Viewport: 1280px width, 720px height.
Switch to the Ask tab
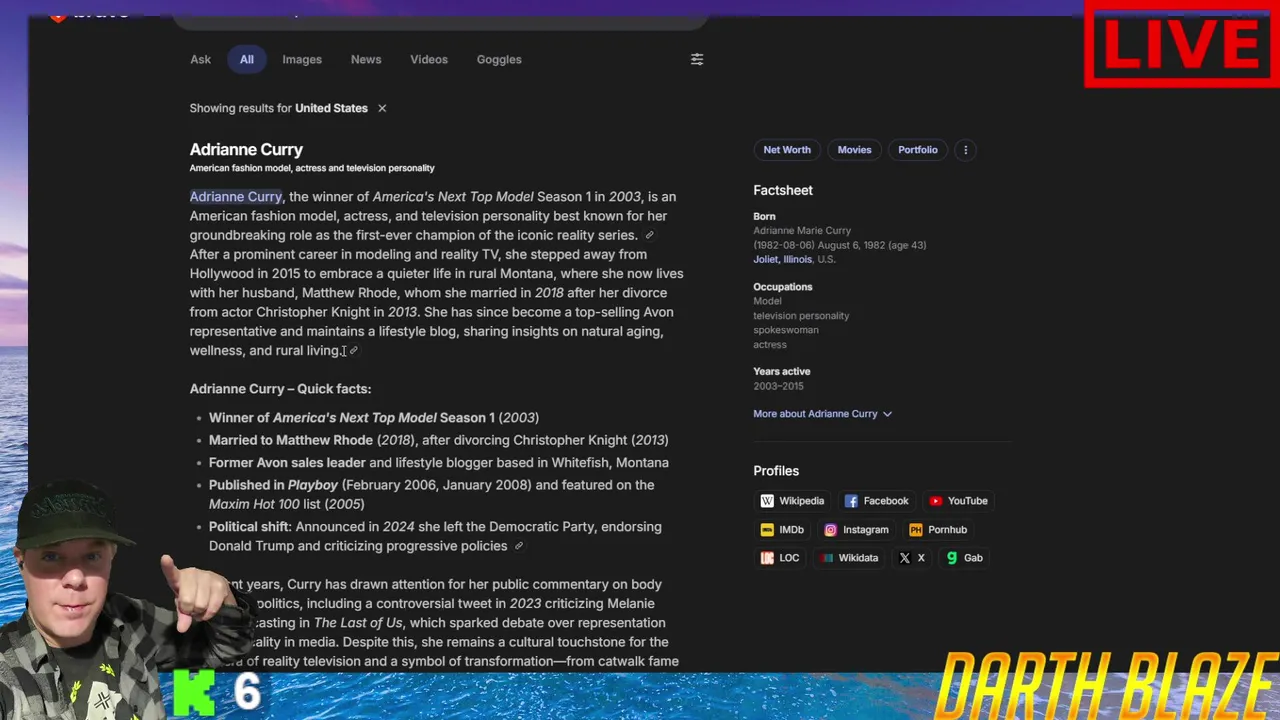tap(200, 59)
